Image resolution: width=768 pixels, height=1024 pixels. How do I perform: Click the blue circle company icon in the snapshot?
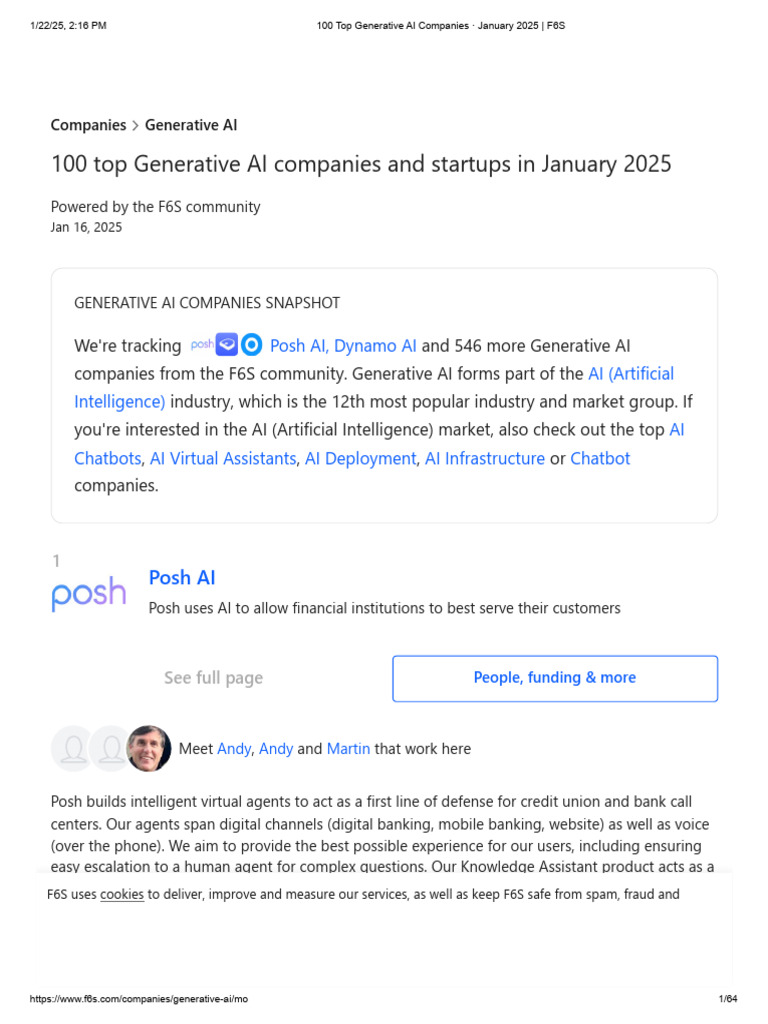(252, 345)
